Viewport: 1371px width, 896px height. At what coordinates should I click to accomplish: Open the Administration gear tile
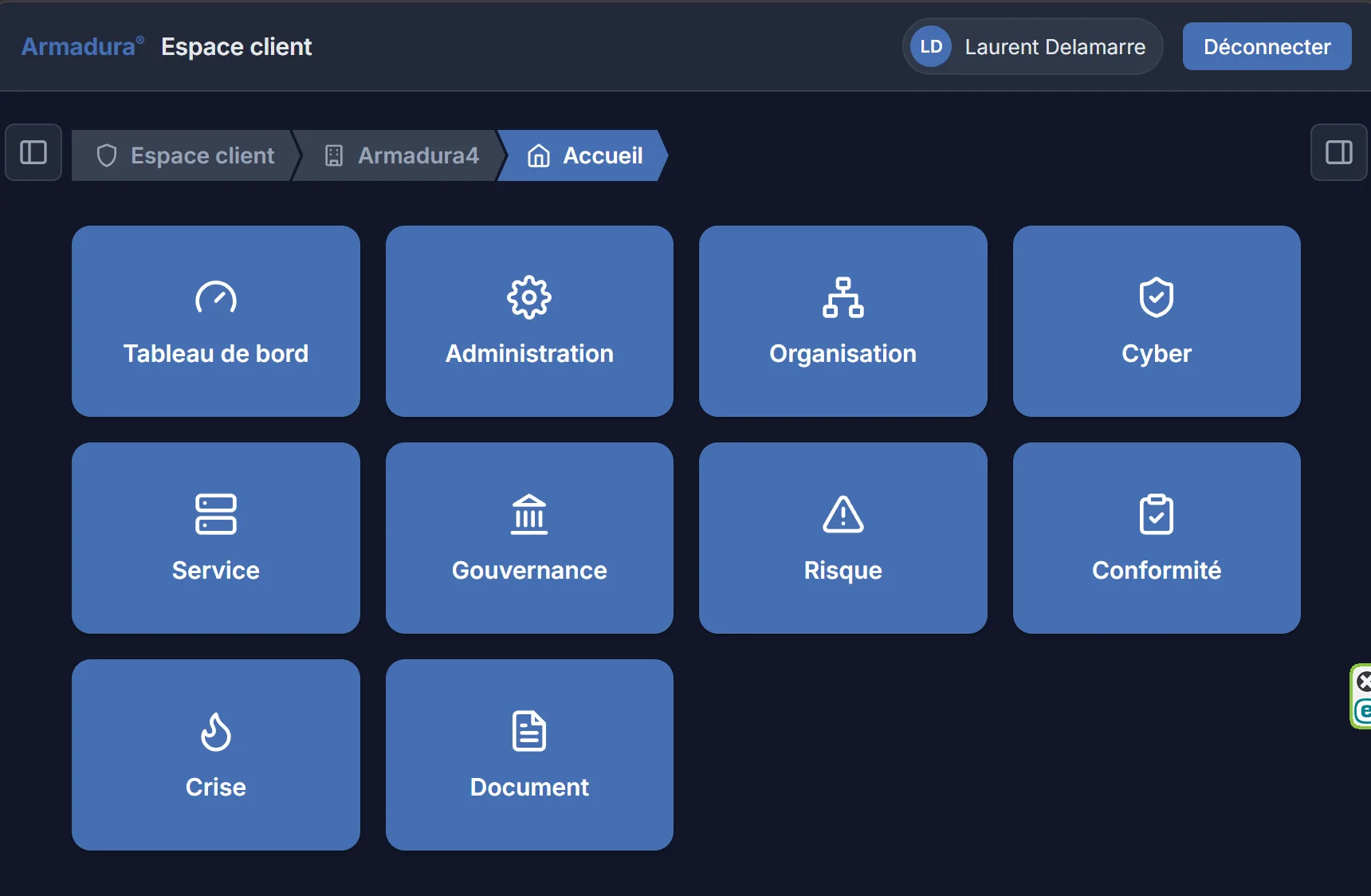pyautogui.click(x=529, y=321)
